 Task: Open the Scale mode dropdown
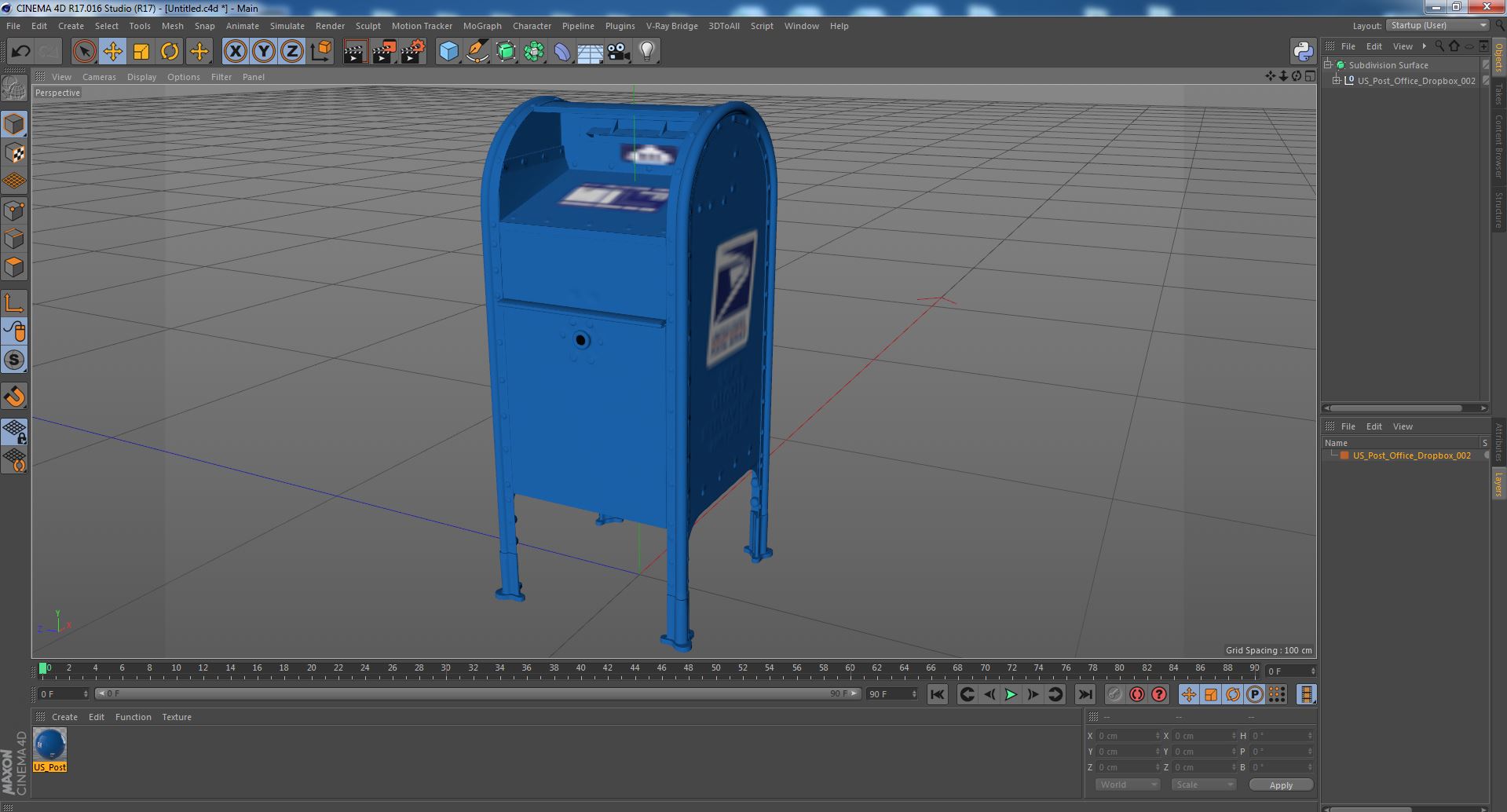pyautogui.click(x=1203, y=785)
